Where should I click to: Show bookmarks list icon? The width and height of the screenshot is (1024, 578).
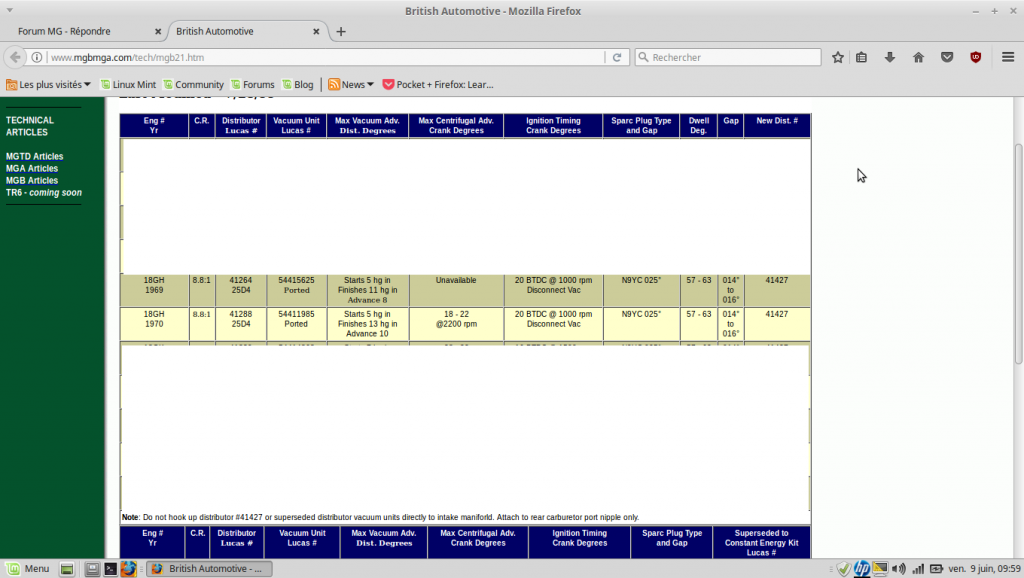(861, 57)
